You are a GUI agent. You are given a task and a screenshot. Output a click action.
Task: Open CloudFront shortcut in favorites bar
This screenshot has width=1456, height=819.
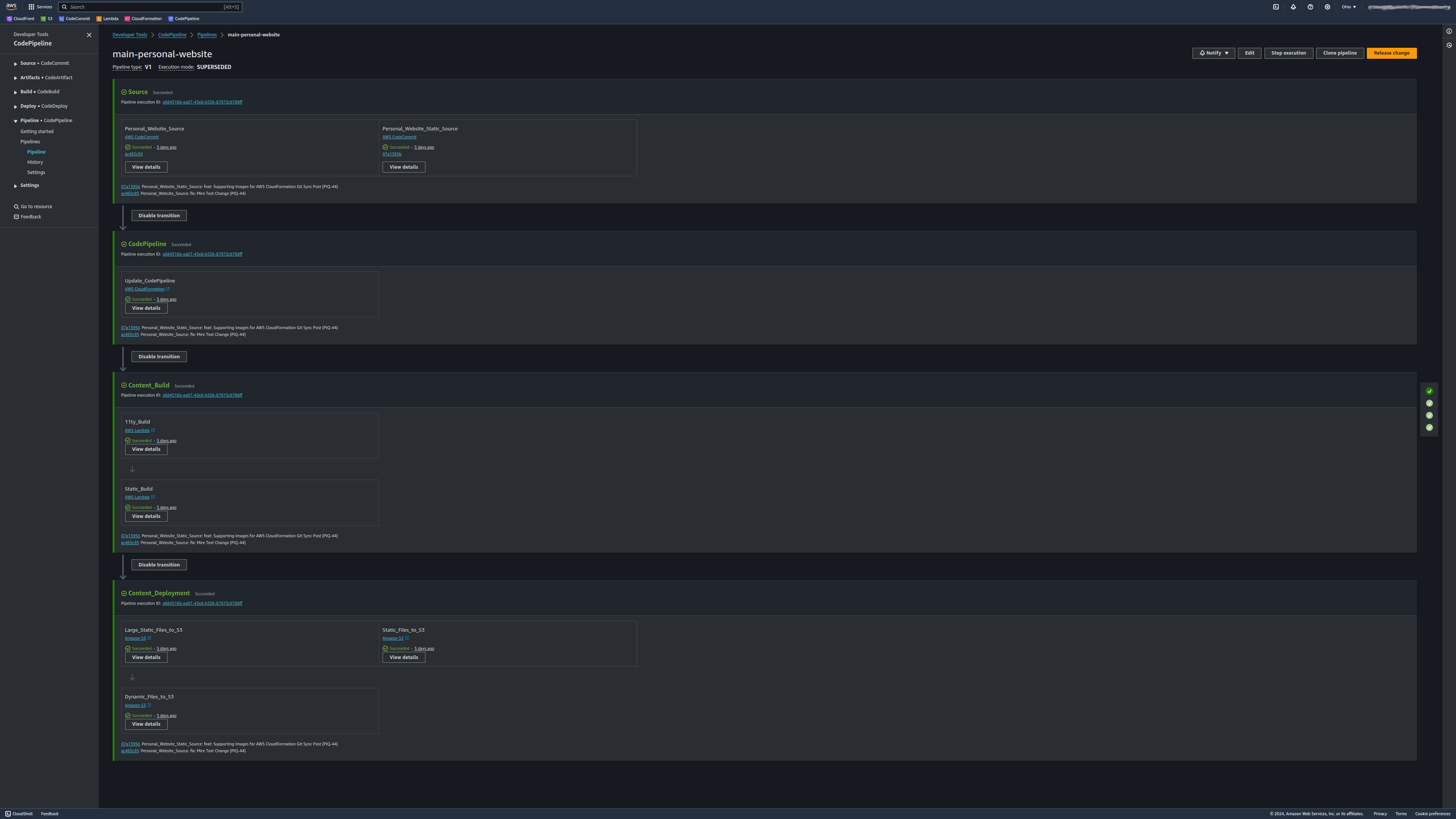pyautogui.click(x=20, y=19)
